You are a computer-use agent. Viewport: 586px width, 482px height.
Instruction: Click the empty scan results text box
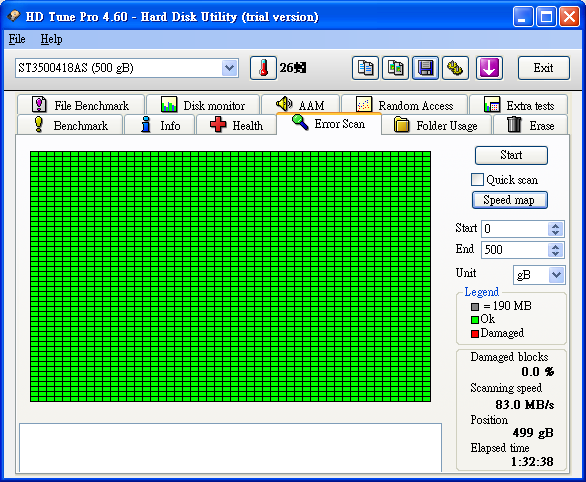[230, 448]
